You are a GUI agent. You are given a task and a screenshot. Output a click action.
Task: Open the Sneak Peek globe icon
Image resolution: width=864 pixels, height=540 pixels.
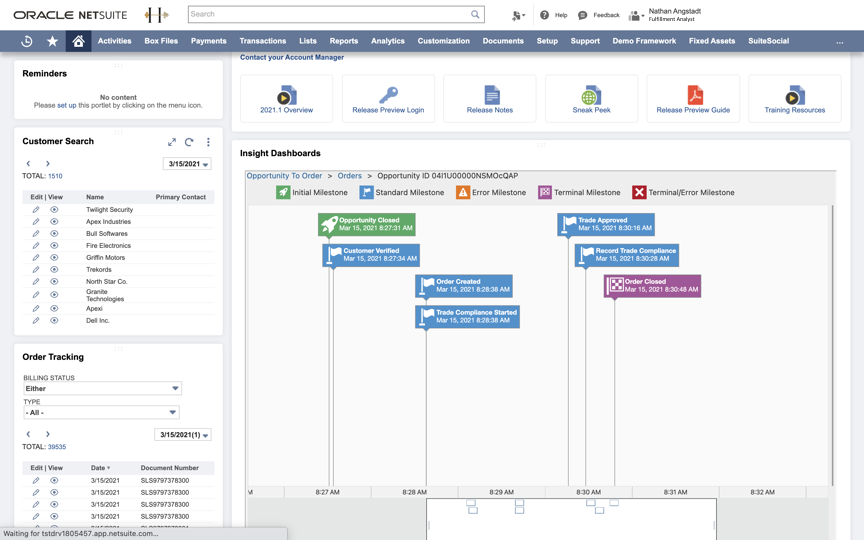click(x=591, y=95)
